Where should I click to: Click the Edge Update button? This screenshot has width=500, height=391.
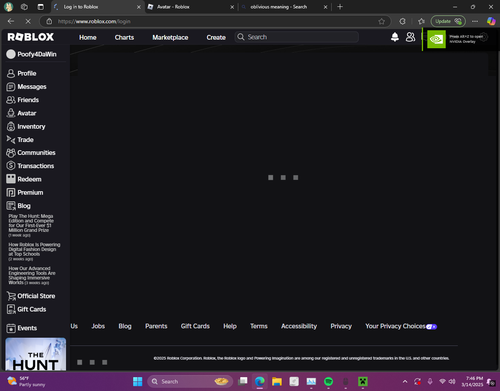tap(448, 21)
